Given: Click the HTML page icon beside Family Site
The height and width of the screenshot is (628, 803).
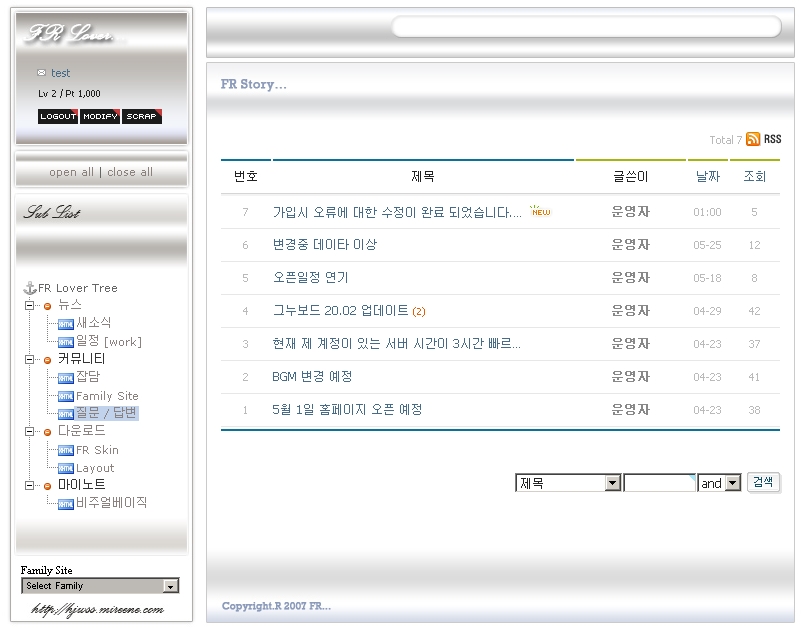Looking at the screenshot, I should [66, 396].
